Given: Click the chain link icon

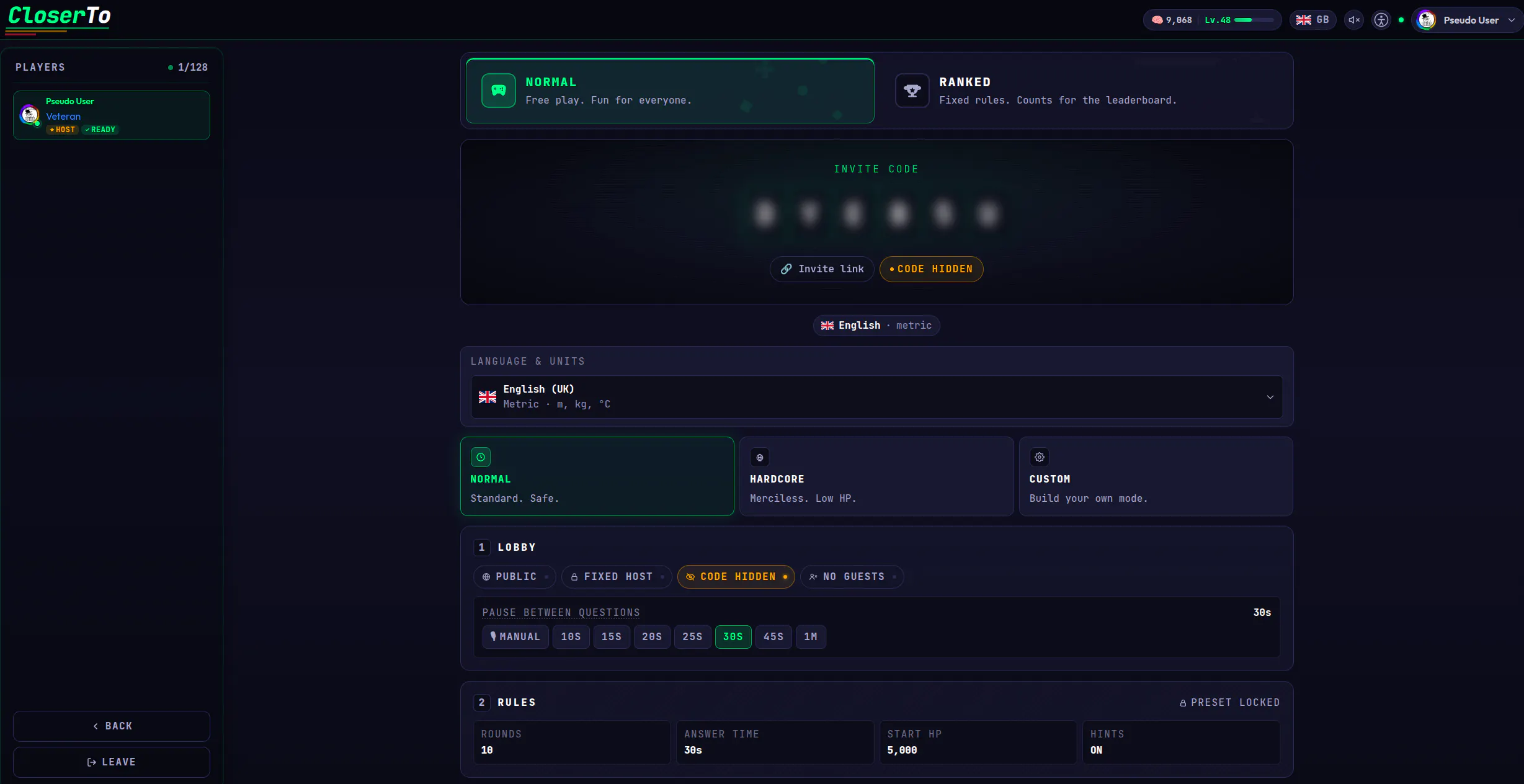Looking at the screenshot, I should pyautogui.click(x=786, y=269).
